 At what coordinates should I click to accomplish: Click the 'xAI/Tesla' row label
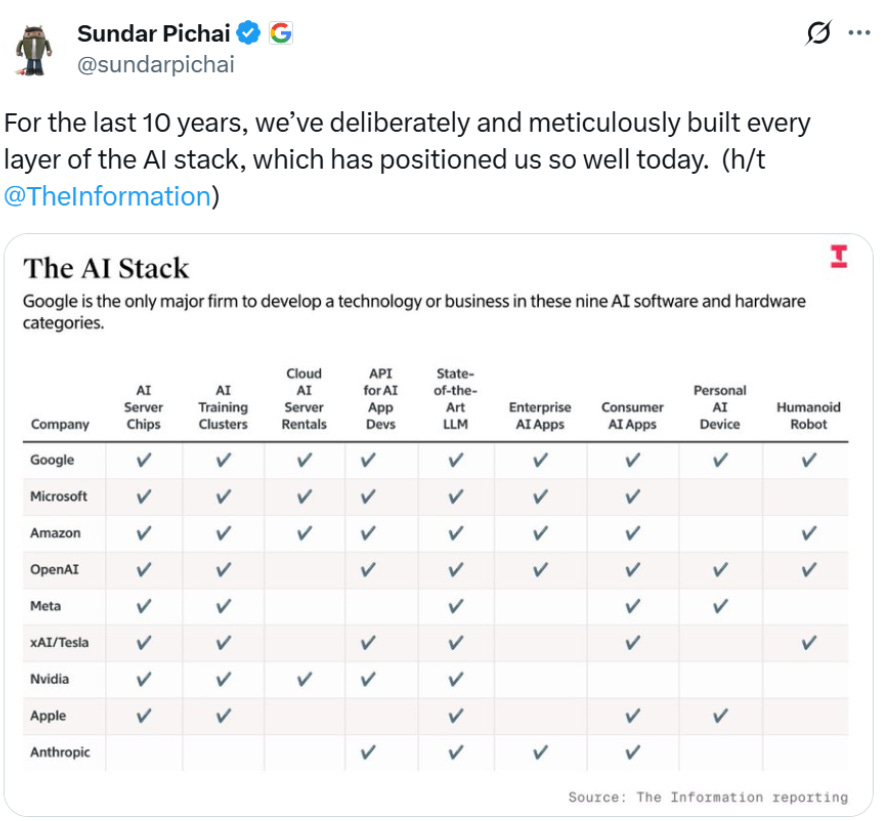pyautogui.click(x=60, y=642)
